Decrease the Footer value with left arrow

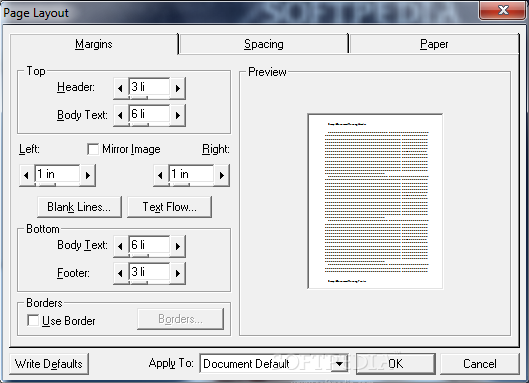(120, 273)
